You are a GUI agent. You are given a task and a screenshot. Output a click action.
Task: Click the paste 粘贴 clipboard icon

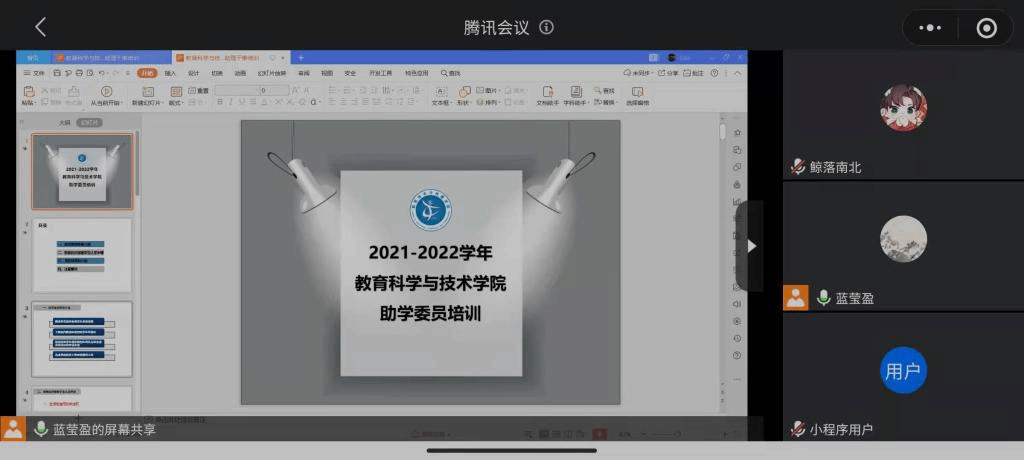click(x=28, y=92)
